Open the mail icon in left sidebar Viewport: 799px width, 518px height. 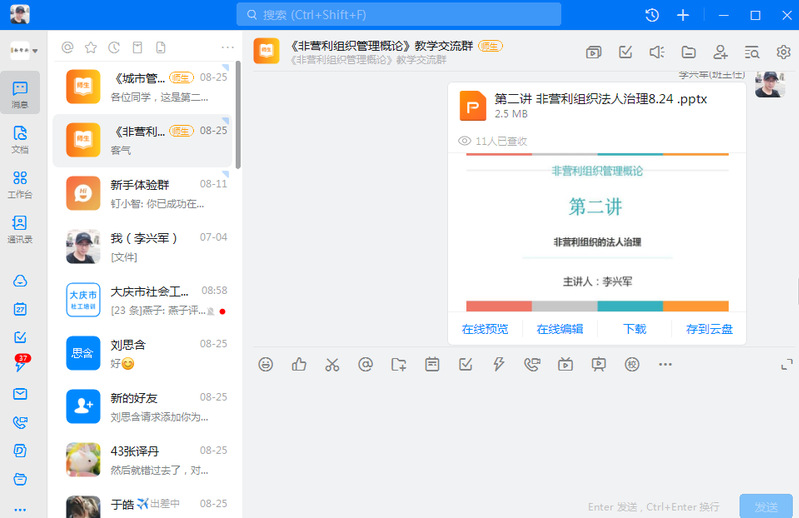[20, 394]
